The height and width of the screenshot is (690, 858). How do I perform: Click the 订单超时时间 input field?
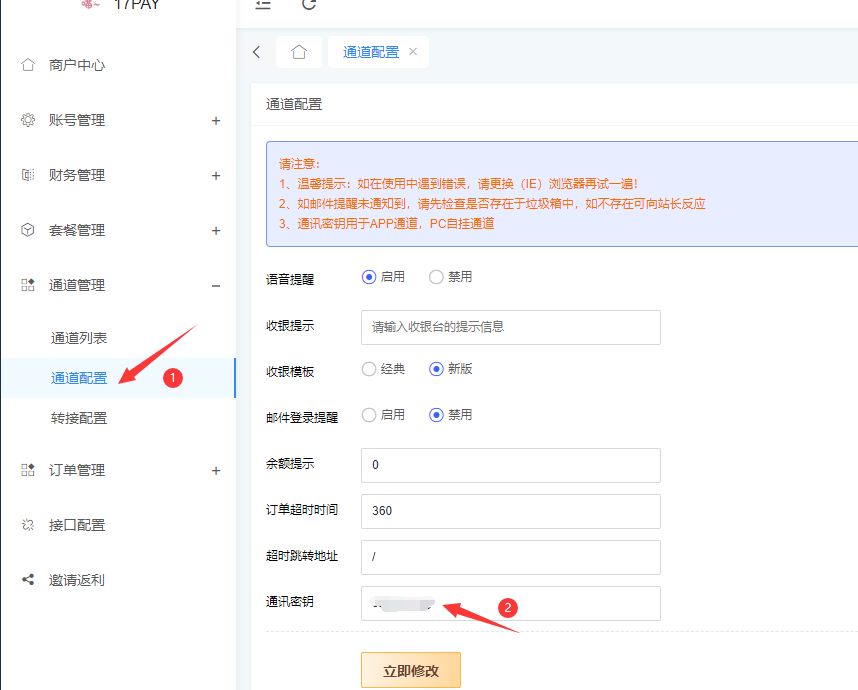[510, 511]
